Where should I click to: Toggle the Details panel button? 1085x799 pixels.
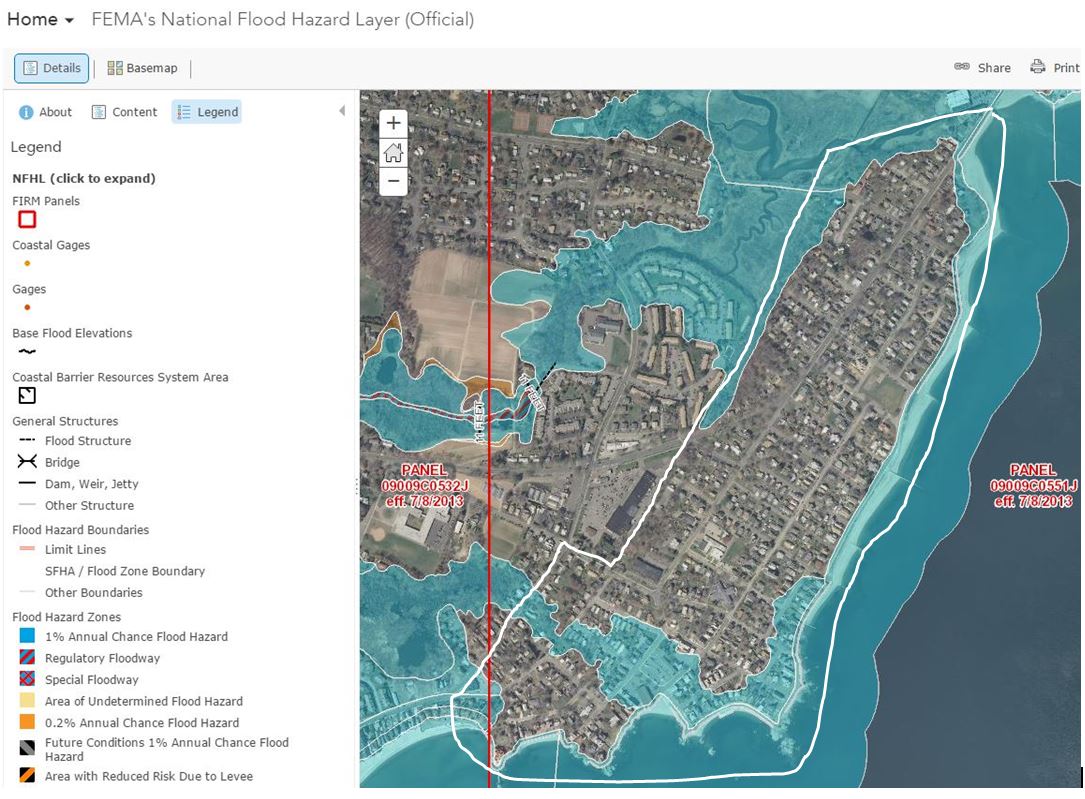[52, 68]
